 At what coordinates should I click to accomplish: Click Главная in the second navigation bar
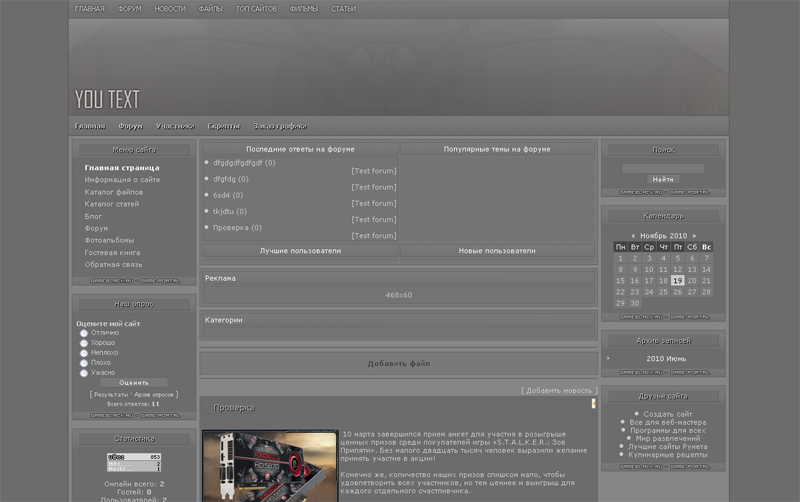(x=90, y=126)
